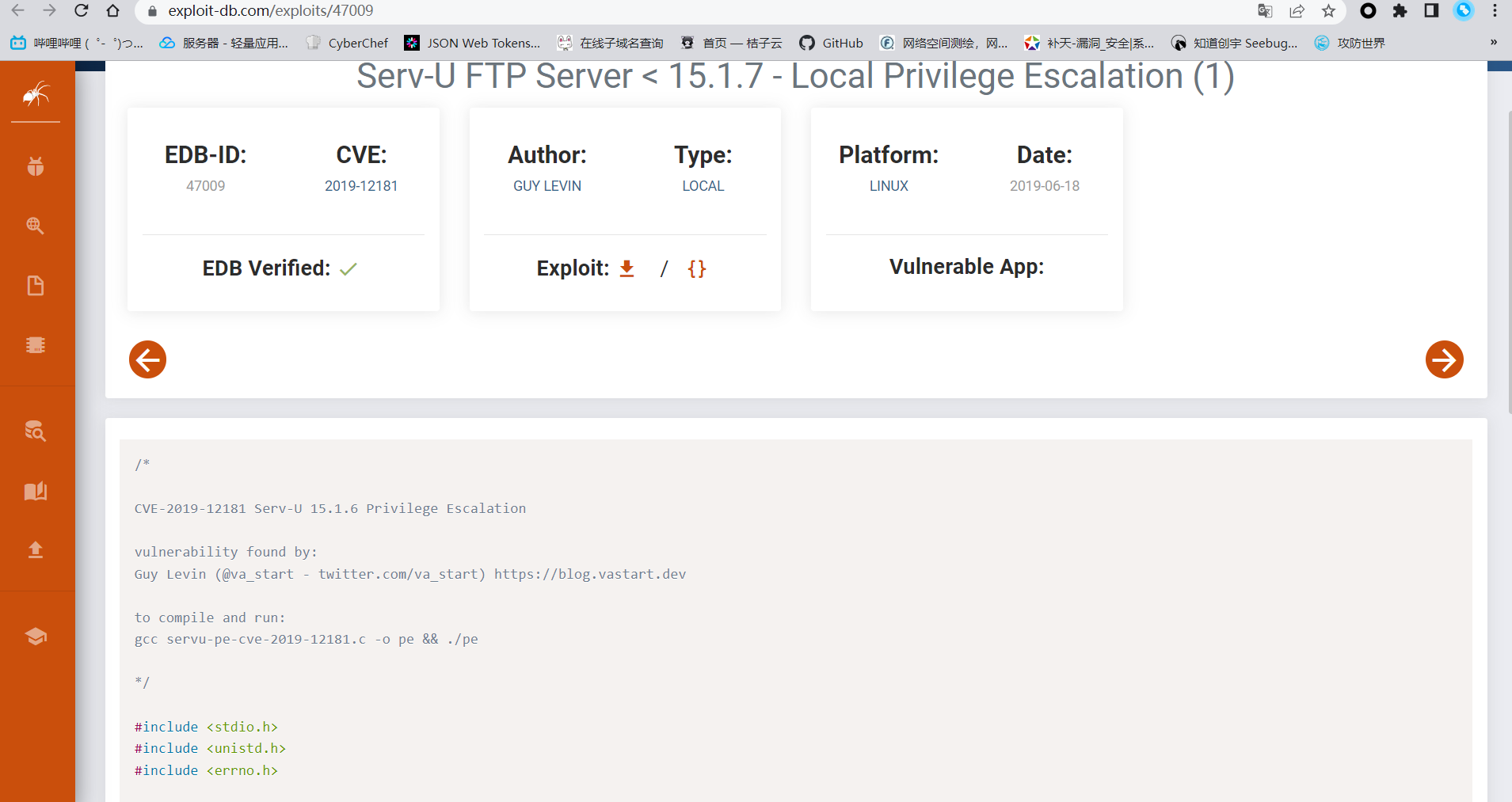
Task: Open the Papers document icon in sidebar
Action: (x=36, y=285)
